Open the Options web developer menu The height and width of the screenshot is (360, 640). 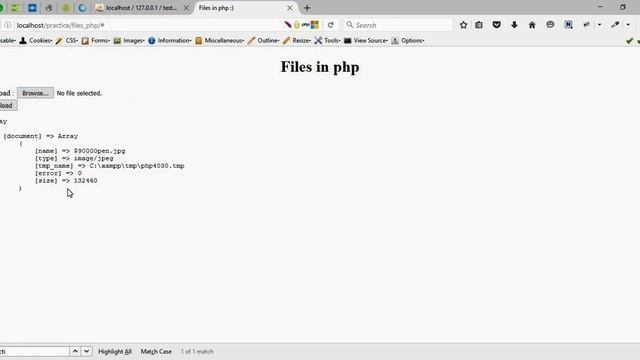point(408,40)
